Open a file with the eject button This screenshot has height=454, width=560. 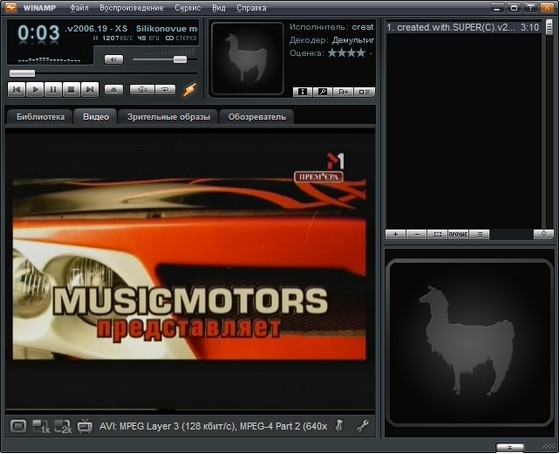click(114, 89)
